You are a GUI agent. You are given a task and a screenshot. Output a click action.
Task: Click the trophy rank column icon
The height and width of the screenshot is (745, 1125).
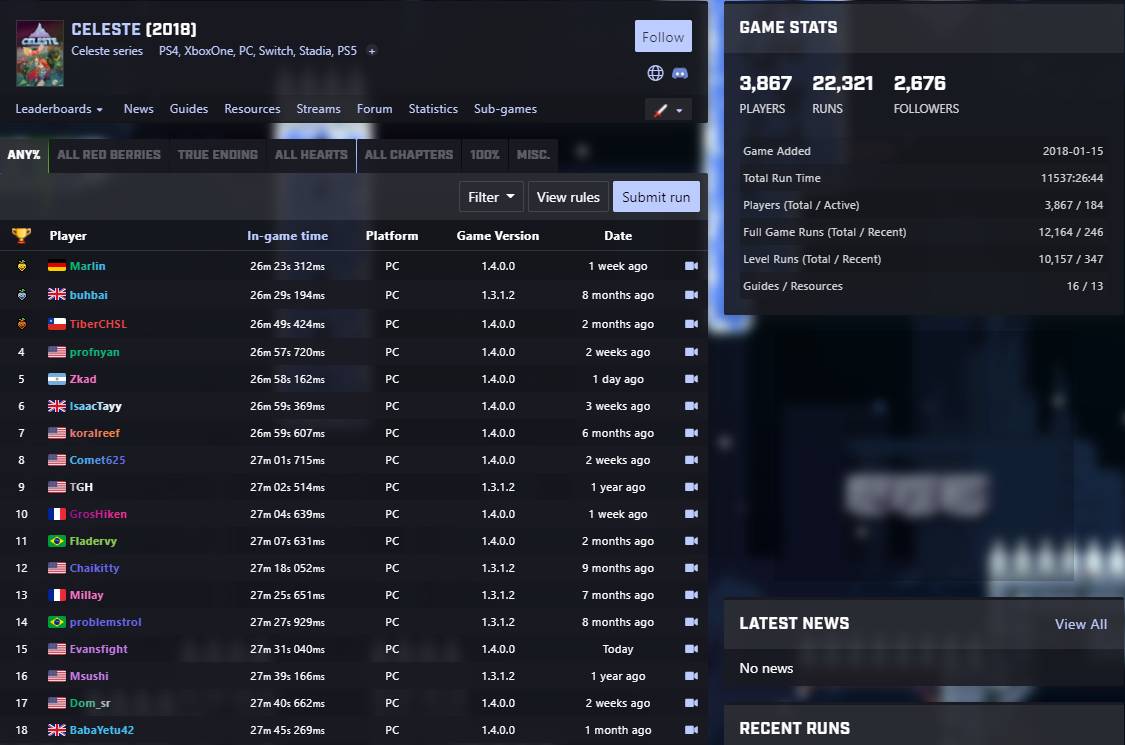coord(22,235)
